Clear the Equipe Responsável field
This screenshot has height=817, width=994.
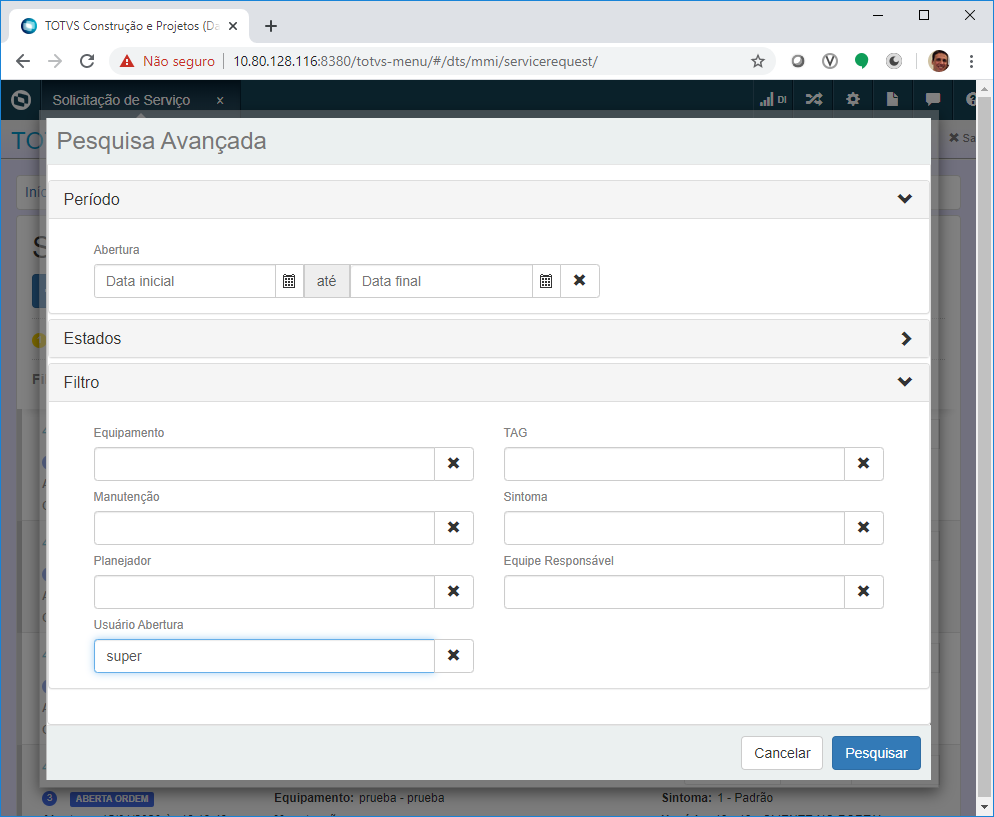[x=863, y=591]
